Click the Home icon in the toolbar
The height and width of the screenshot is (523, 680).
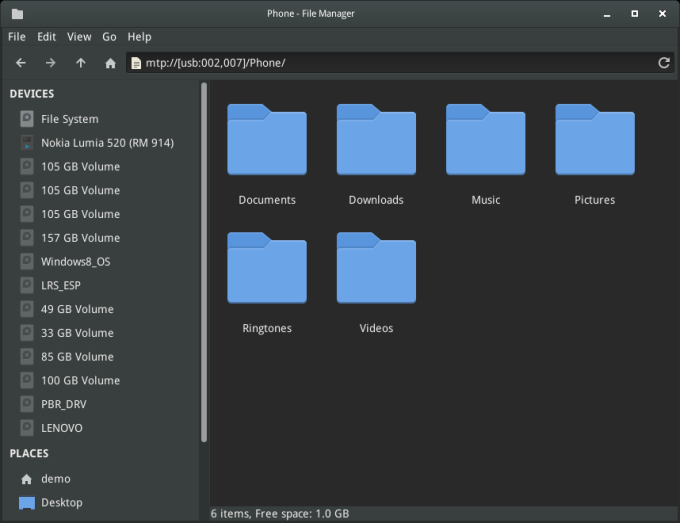click(x=110, y=63)
